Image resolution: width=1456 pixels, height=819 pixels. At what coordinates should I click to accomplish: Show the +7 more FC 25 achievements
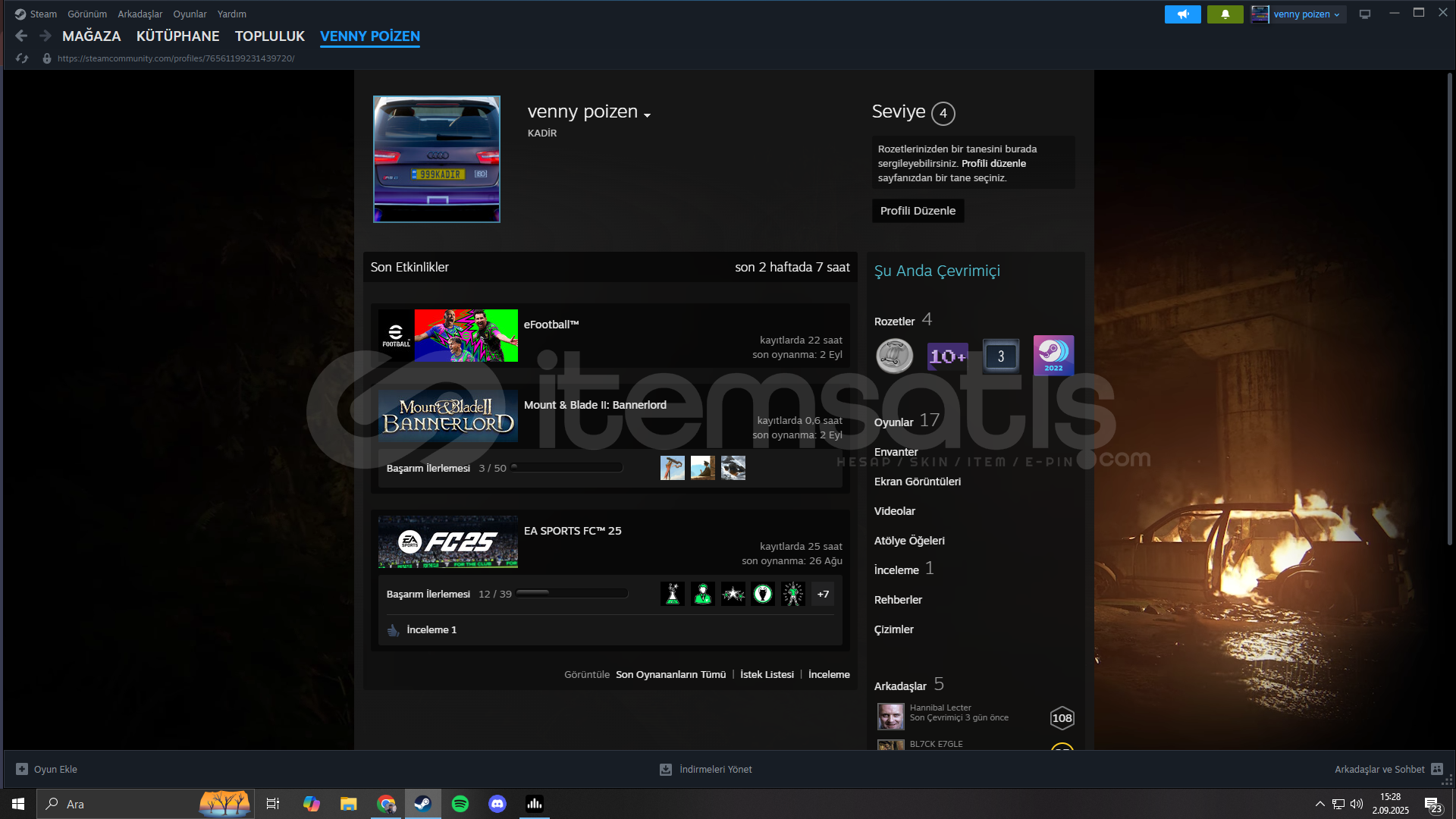tap(823, 594)
